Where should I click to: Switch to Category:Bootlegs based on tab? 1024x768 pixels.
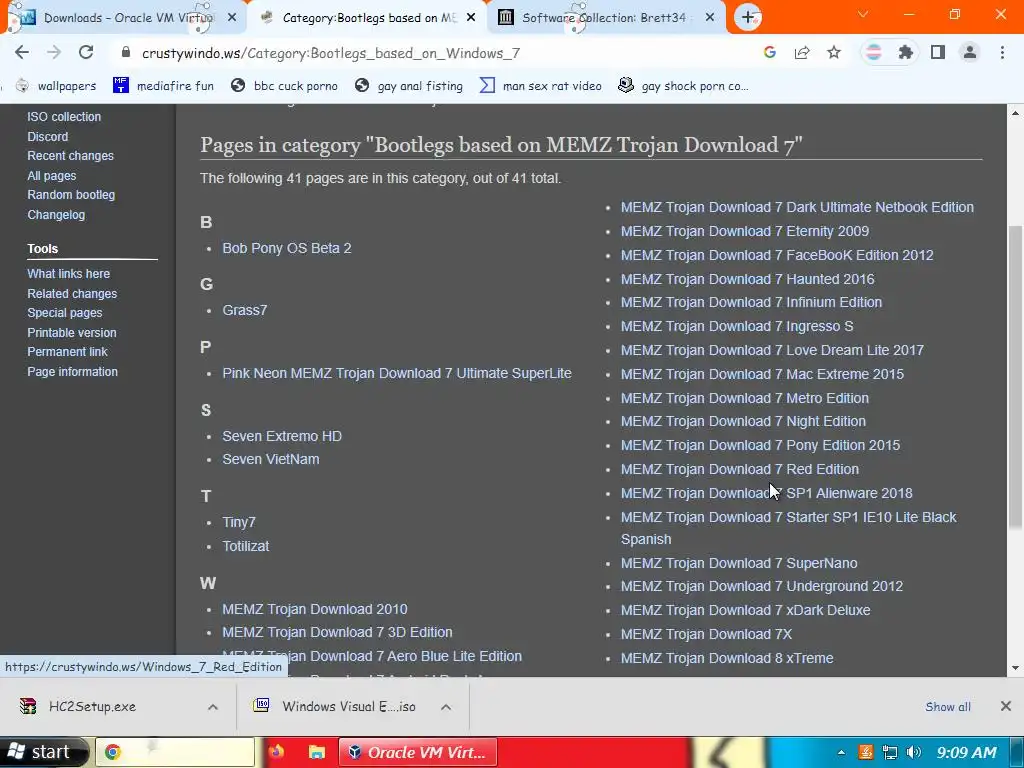(366, 18)
